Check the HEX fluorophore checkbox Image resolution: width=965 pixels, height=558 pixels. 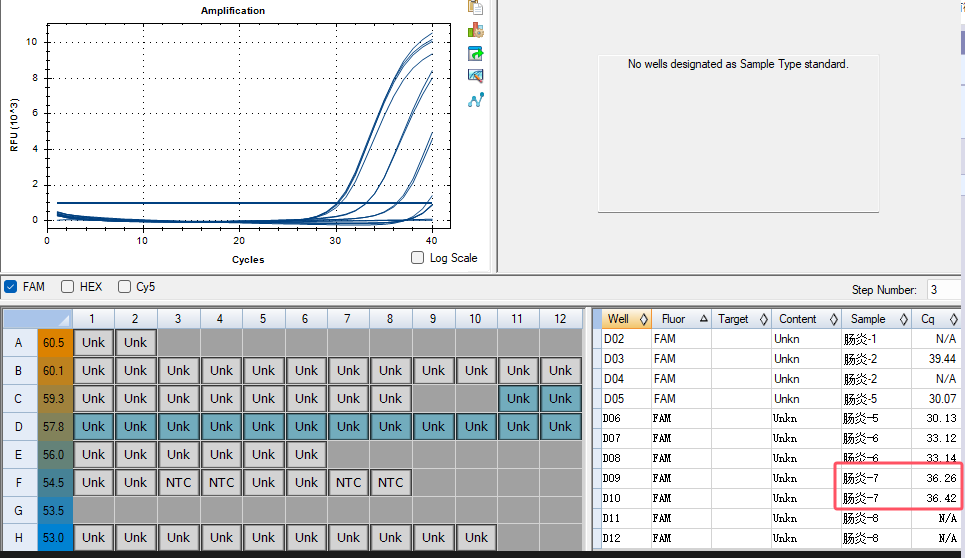(68, 287)
